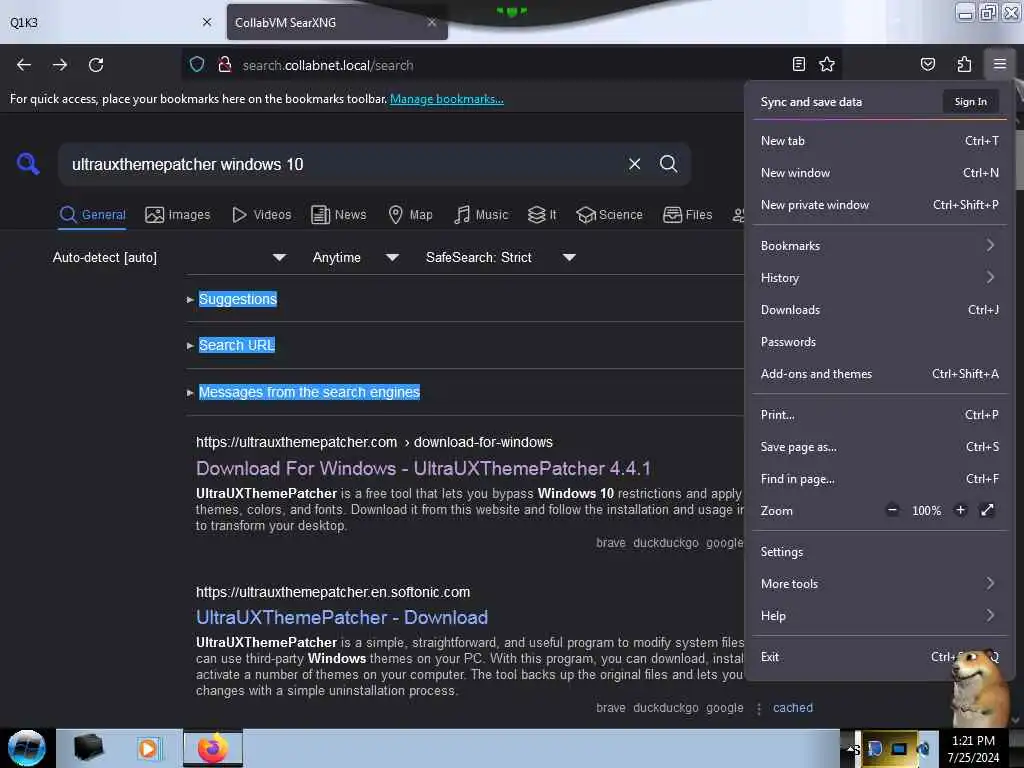Toggle reader view icon in address bar
Viewport: 1024px width, 768px height.
click(798, 64)
